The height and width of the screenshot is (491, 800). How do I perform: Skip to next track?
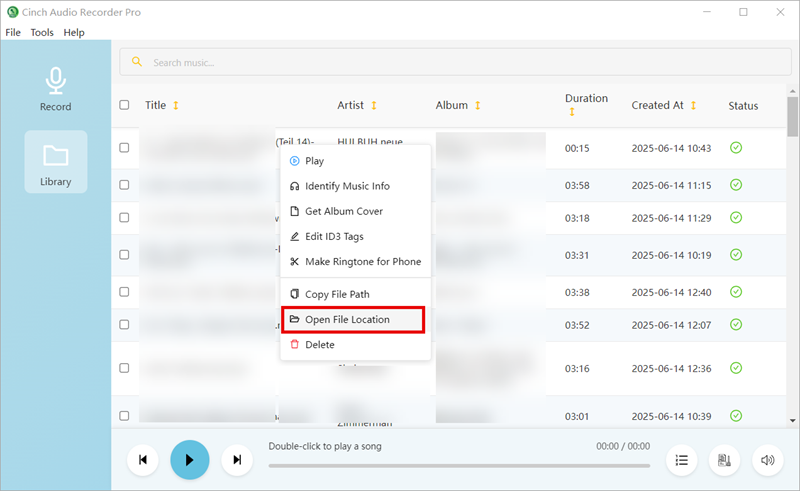tap(237, 460)
